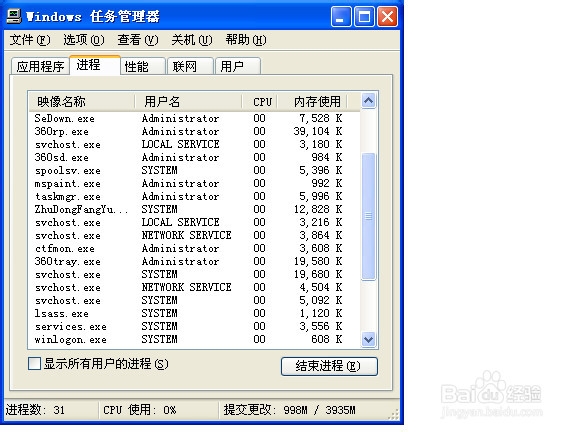Click the process list scroll up arrow

[x=368, y=101]
